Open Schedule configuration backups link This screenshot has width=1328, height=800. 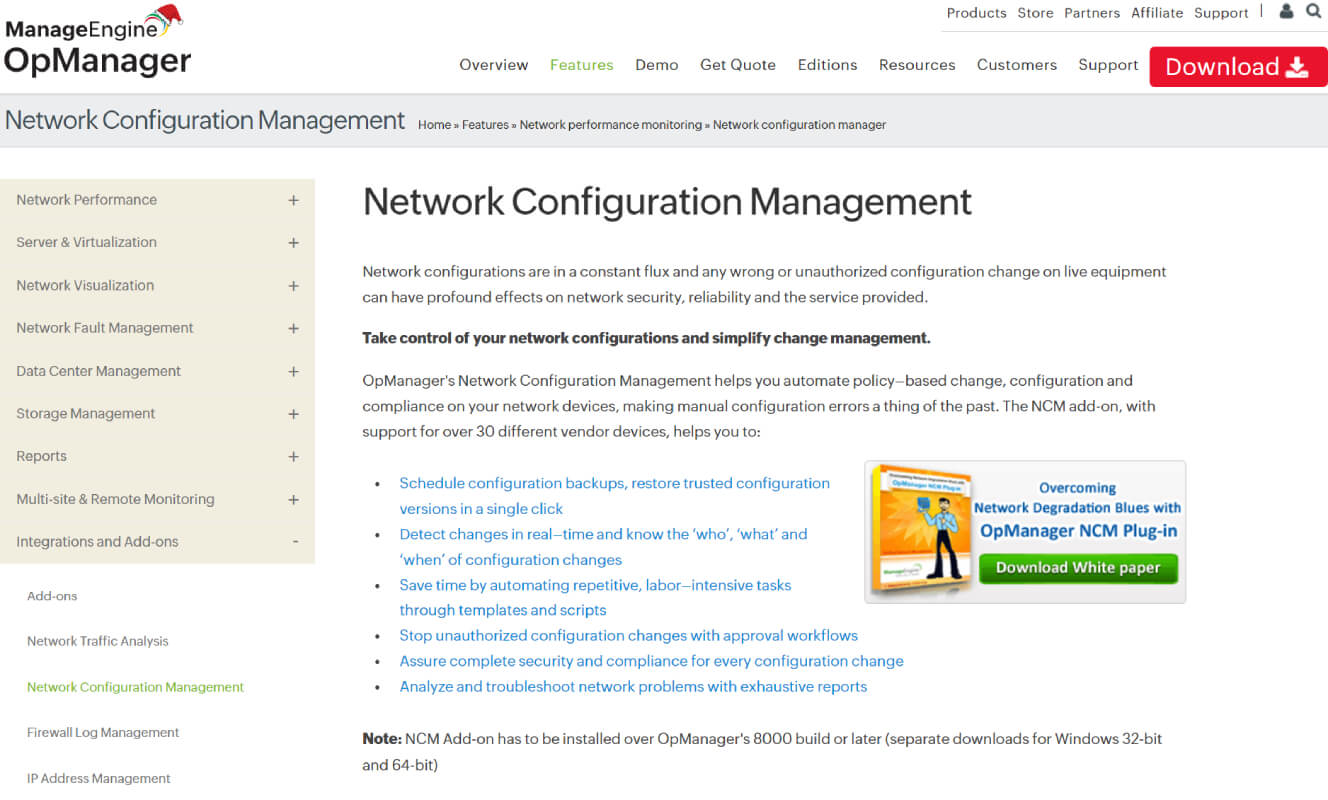[614, 496]
